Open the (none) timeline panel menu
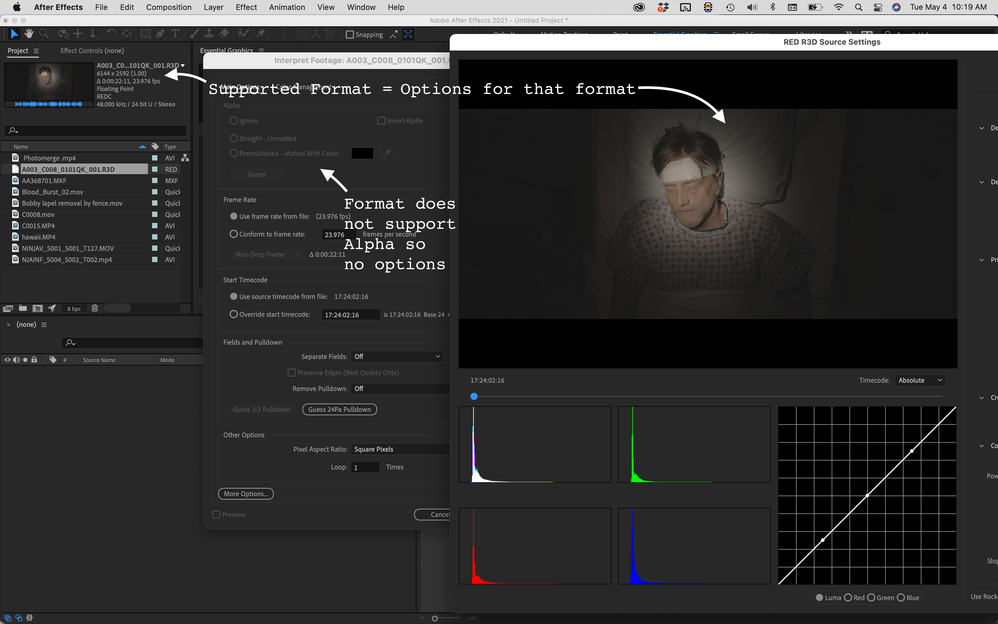Screen dimensions: 998x624 (x=44, y=325)
